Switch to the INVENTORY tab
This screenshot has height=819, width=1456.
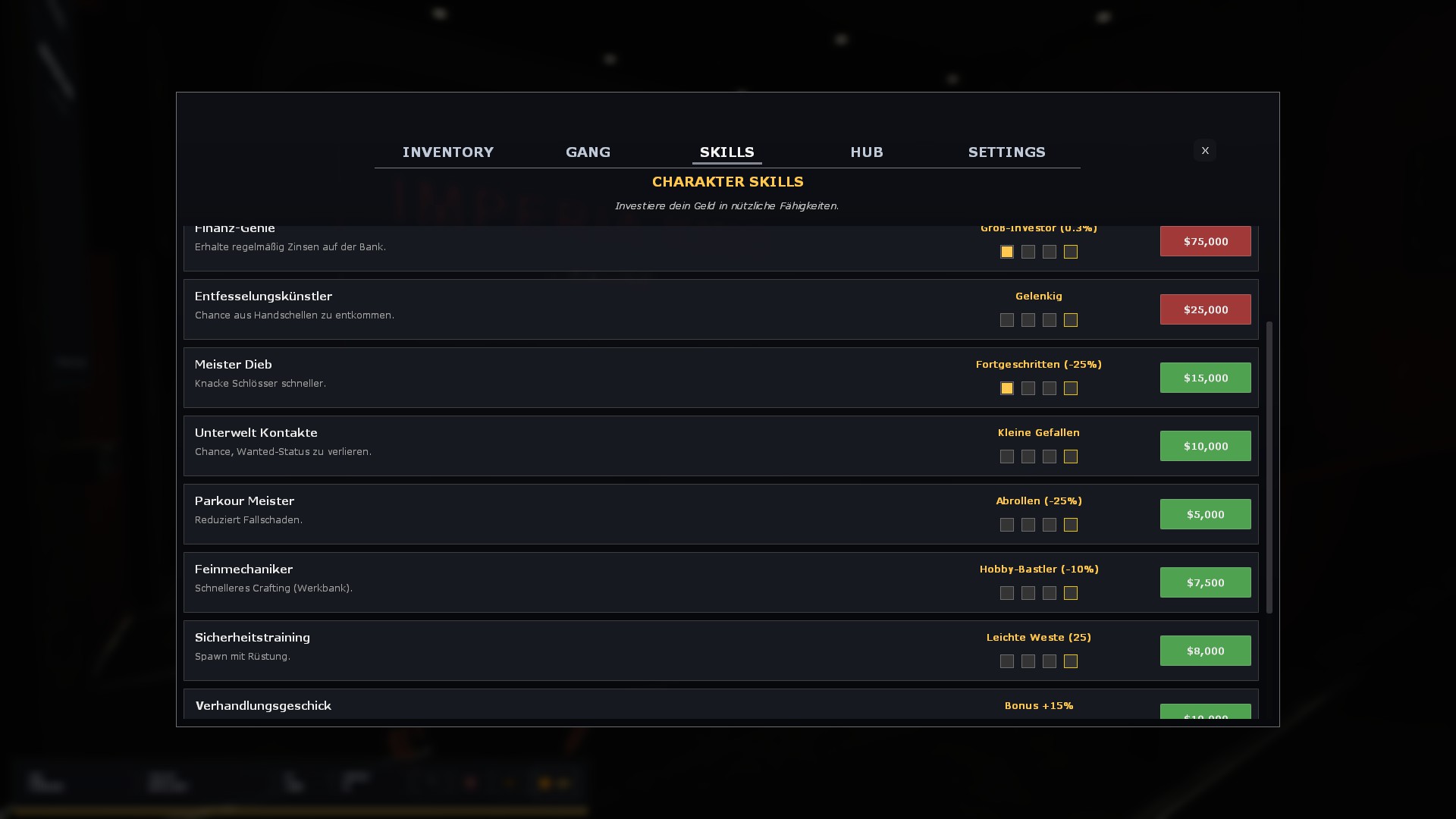pyautogui.click(x=448, y=152)
